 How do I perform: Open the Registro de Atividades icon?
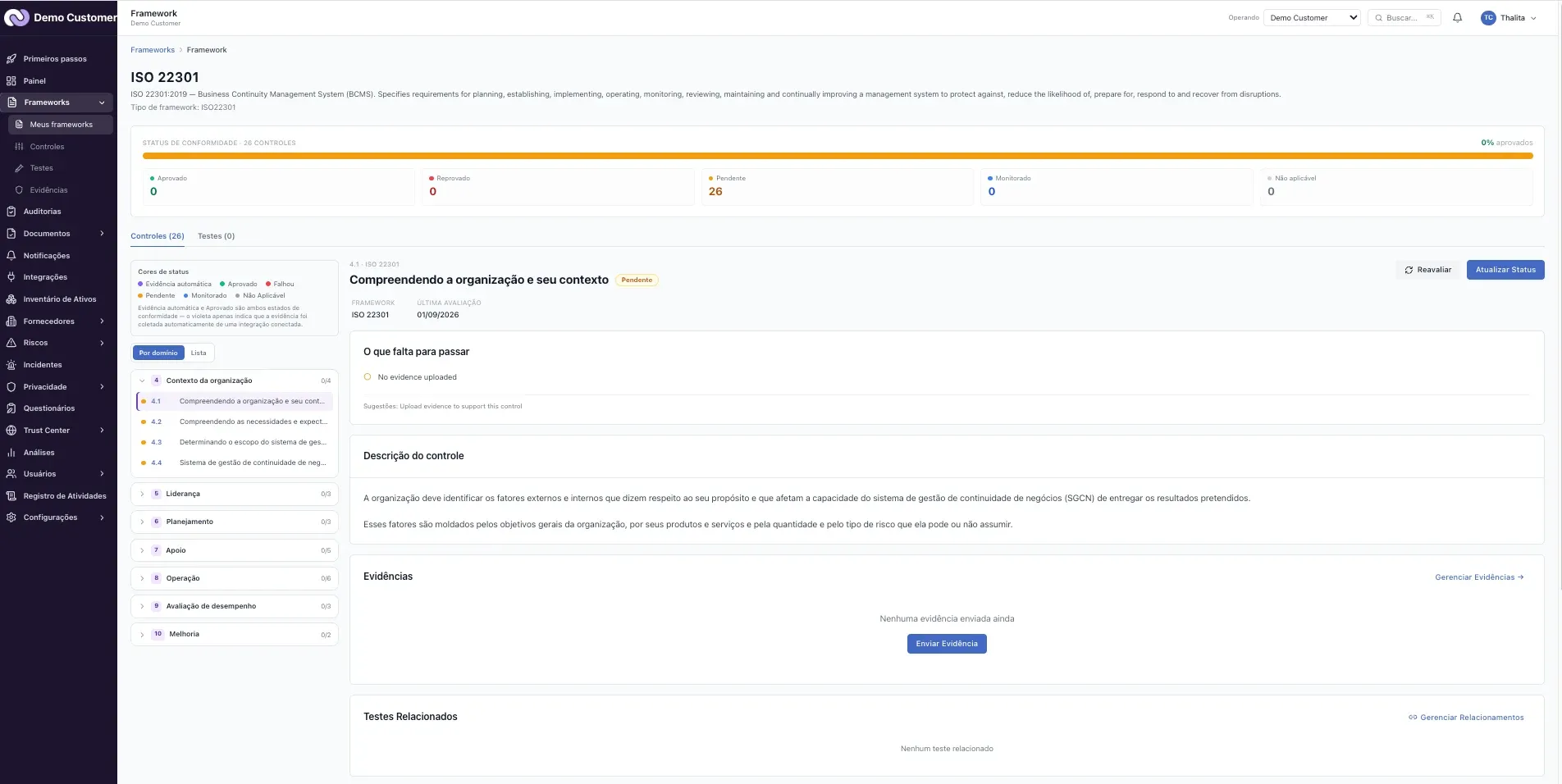11,496
